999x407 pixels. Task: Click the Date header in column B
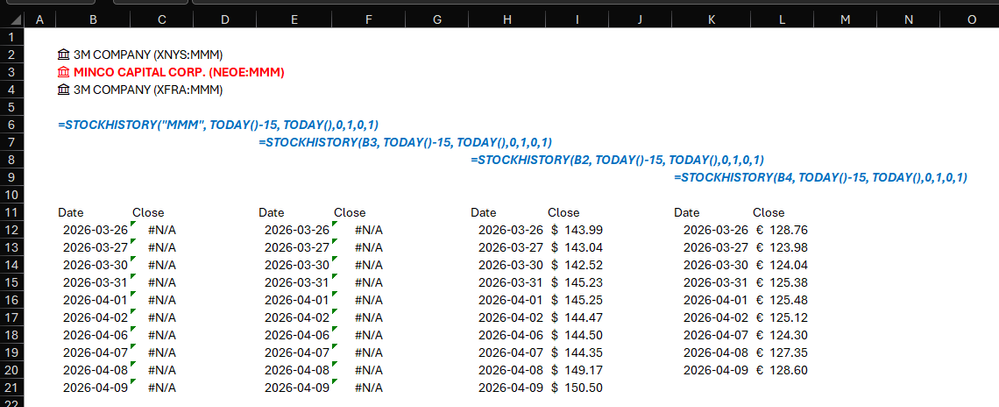[71, 213]
